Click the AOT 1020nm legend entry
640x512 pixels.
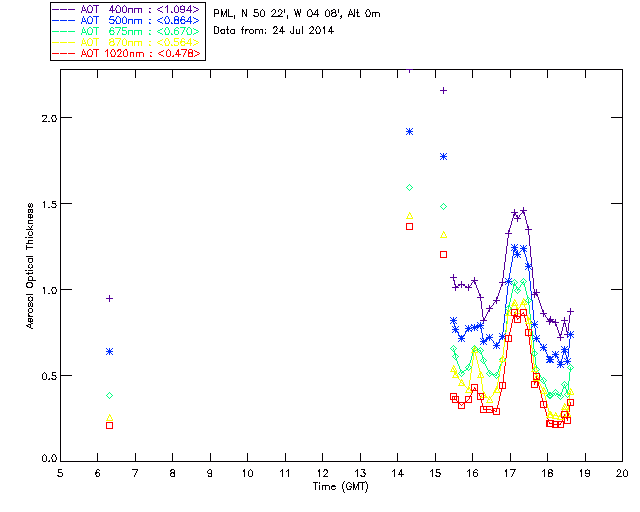(x=126, y=53)
